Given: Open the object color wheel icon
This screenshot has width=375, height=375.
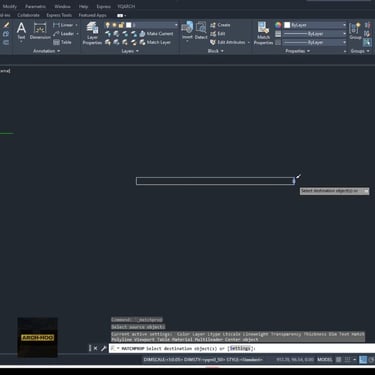Looking at the screenshot, I should click(x=278, y=25).
